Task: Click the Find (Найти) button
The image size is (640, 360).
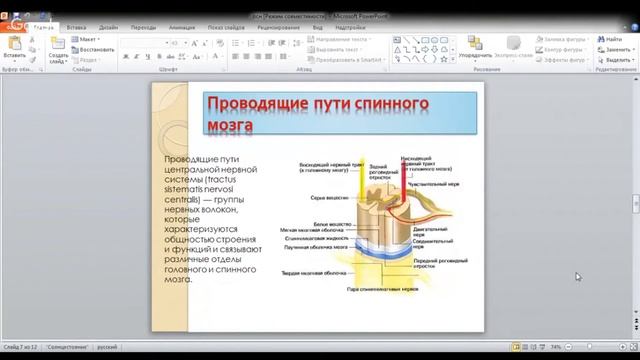Action: 610,39
